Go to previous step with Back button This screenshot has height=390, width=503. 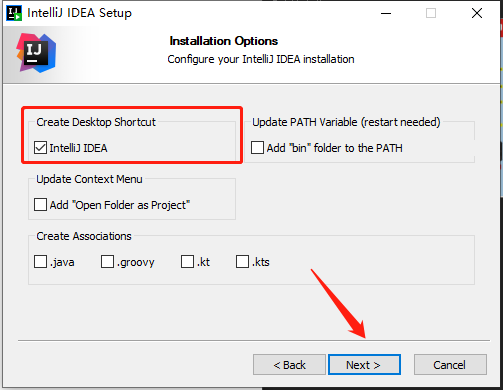[x=289, y=365]
